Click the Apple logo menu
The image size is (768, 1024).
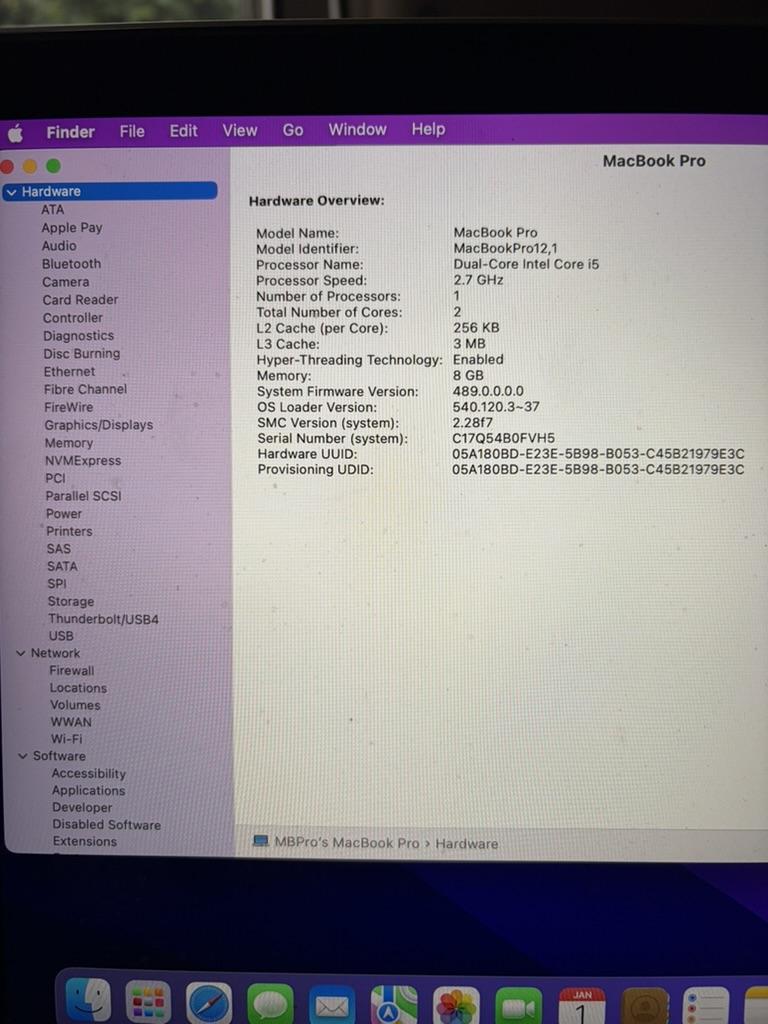15,133
